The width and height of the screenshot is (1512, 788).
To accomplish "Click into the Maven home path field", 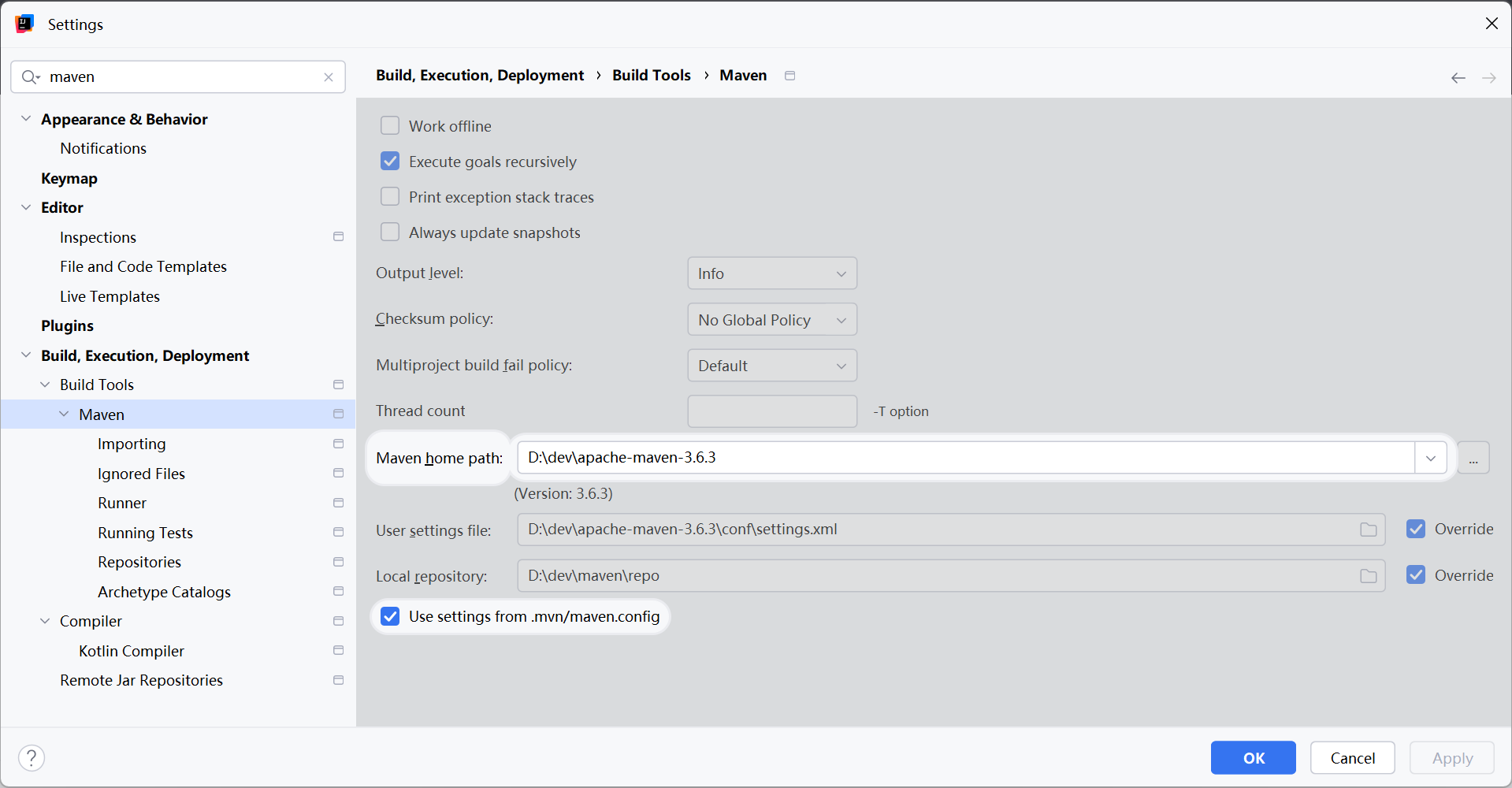I will click(966, 458).
